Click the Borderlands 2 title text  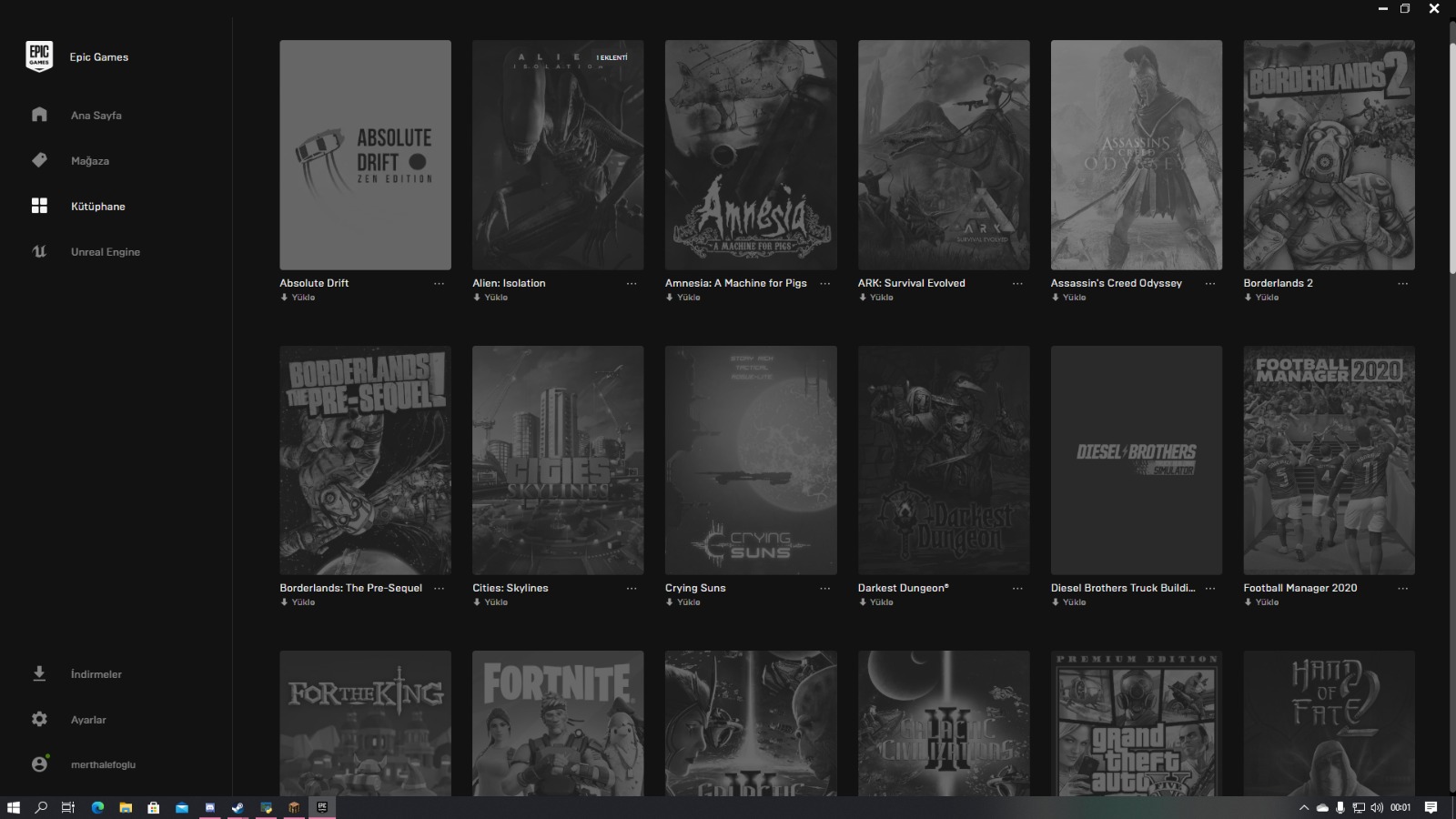pyautogui.click(x=1278, y=283)
